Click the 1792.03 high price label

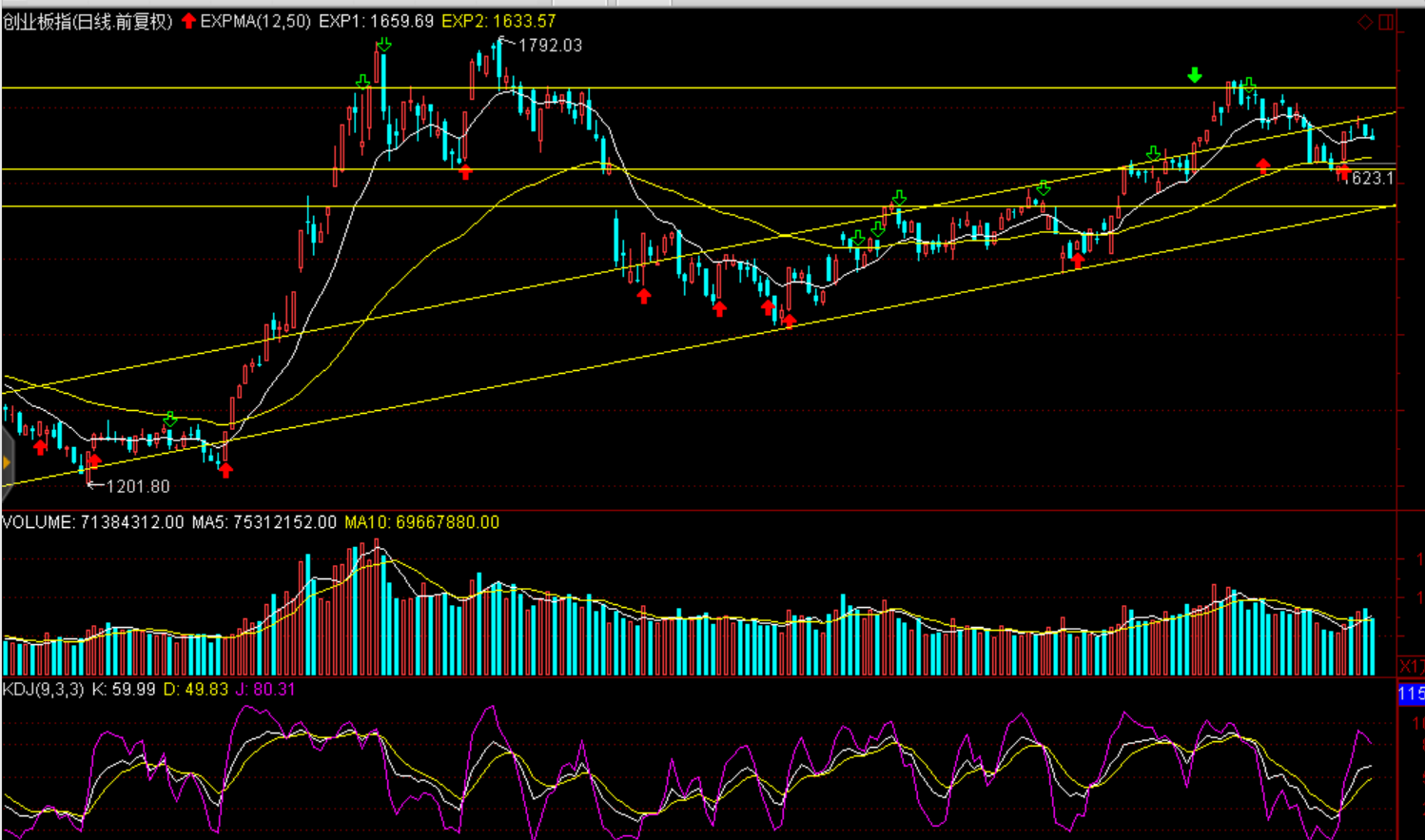(x=549, y=45)
